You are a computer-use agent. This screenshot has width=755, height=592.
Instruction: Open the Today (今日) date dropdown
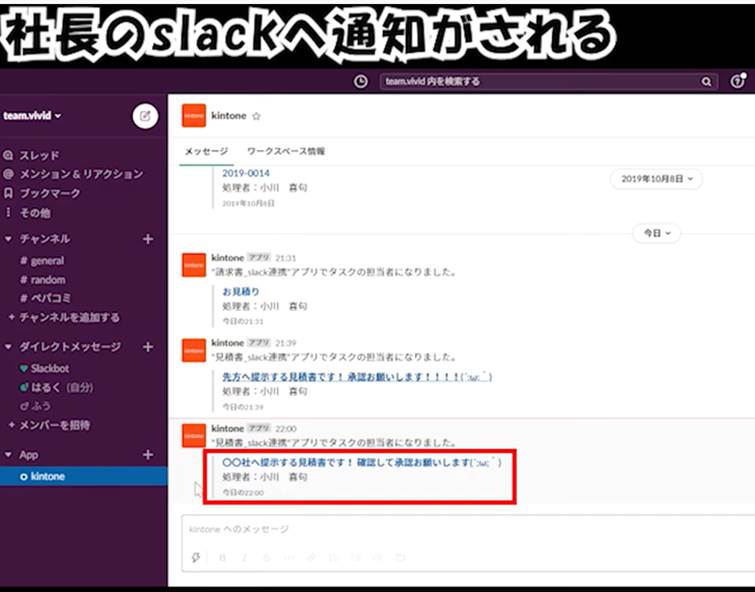tap(656, 233)
